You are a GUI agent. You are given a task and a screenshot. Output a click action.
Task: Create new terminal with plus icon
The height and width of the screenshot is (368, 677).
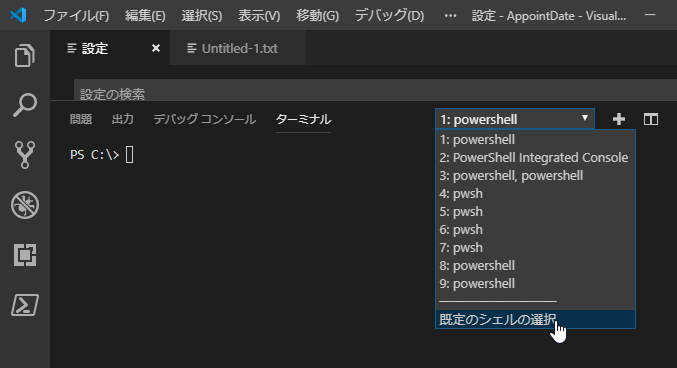click(x=619, y=119)
